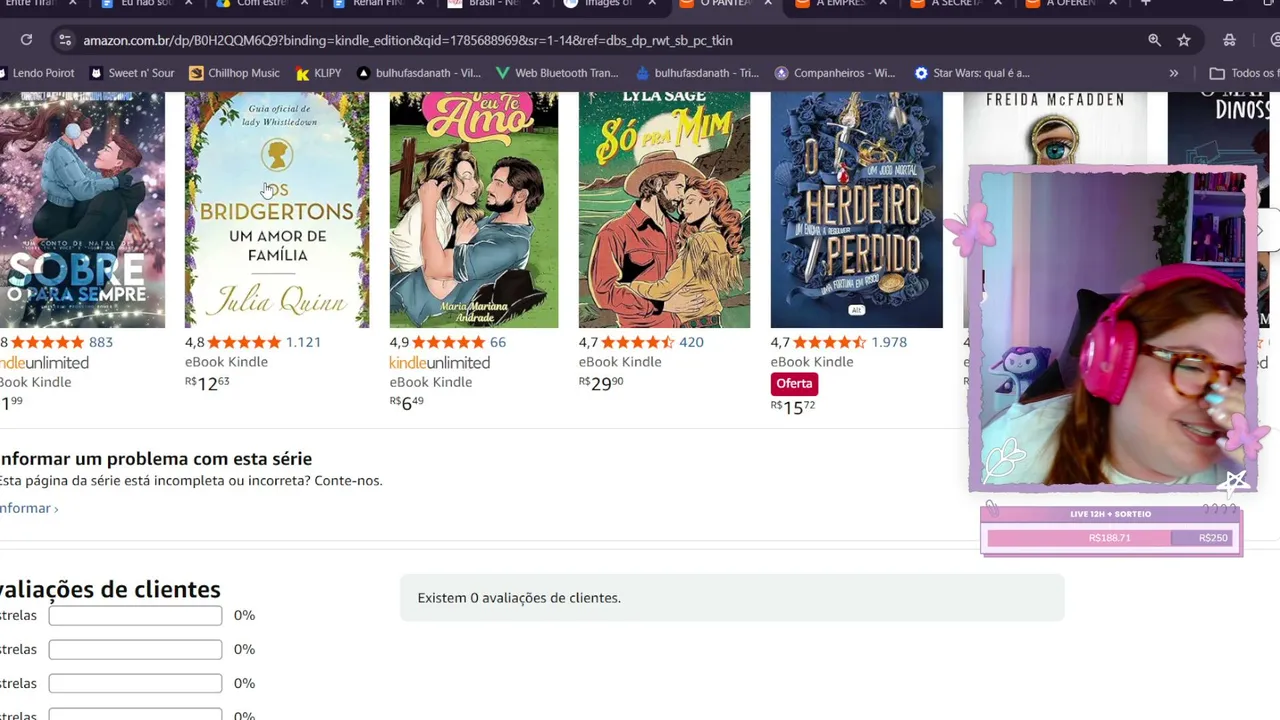Select the R$15,72 offer price

793,406
